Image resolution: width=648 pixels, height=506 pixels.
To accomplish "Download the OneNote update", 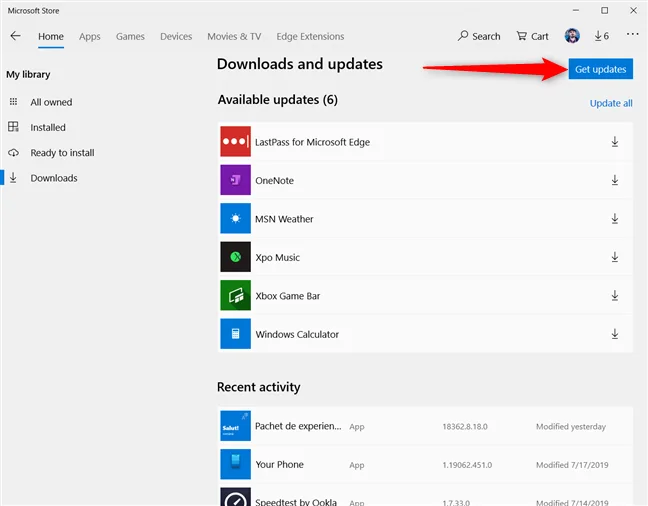I will 615,180.
